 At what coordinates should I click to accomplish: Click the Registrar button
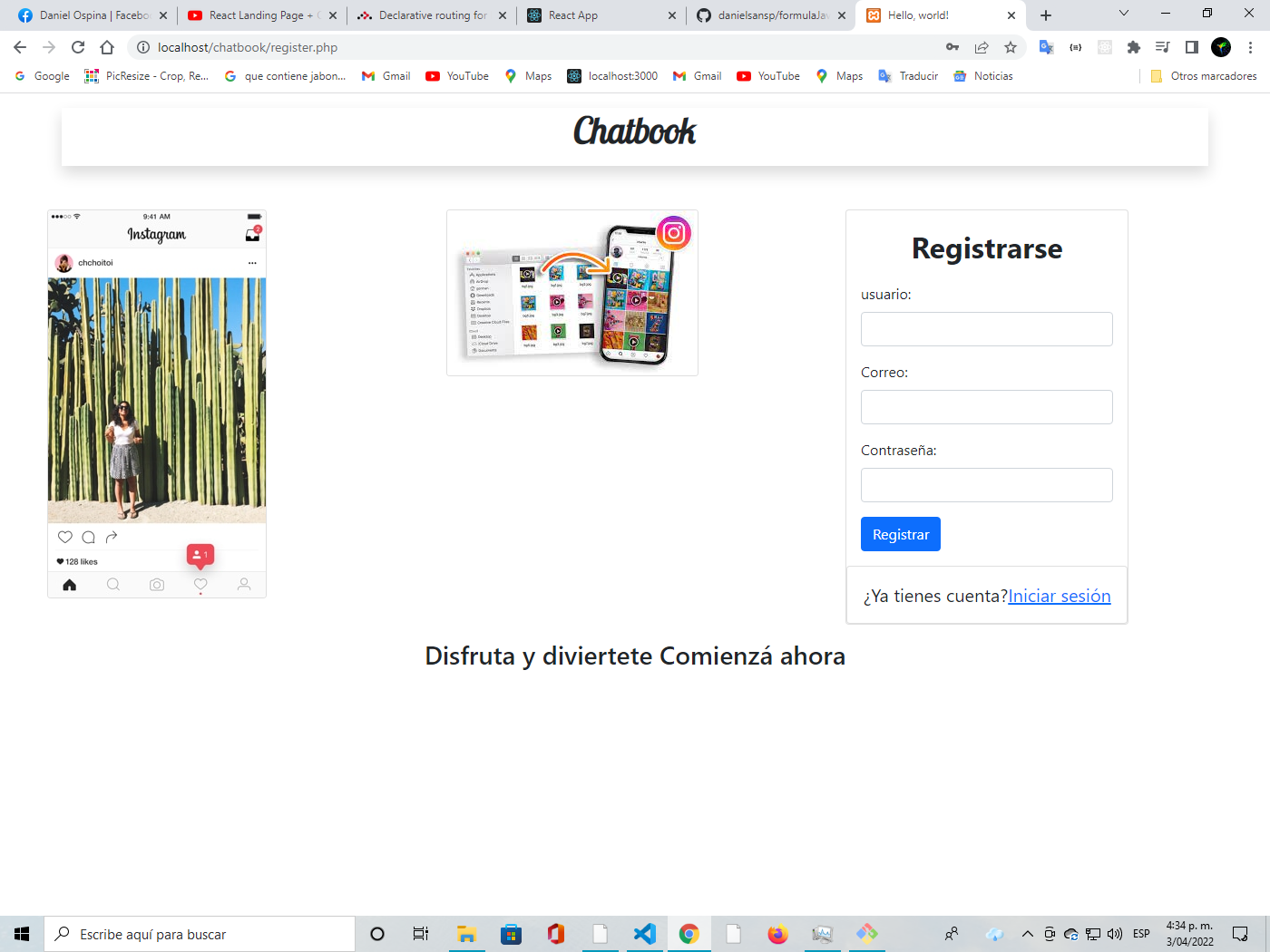(x=901, y=534)
